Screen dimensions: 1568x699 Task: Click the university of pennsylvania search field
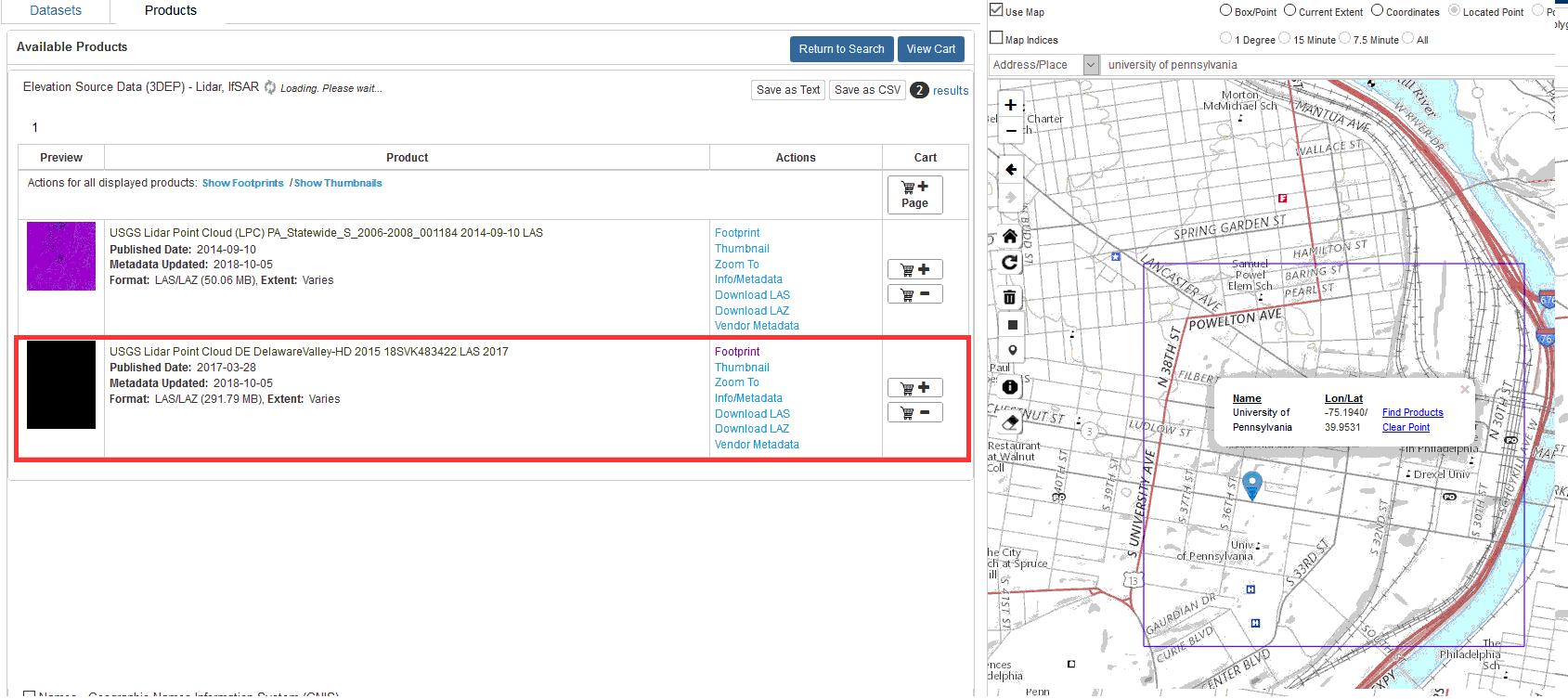pos(1328,65)
